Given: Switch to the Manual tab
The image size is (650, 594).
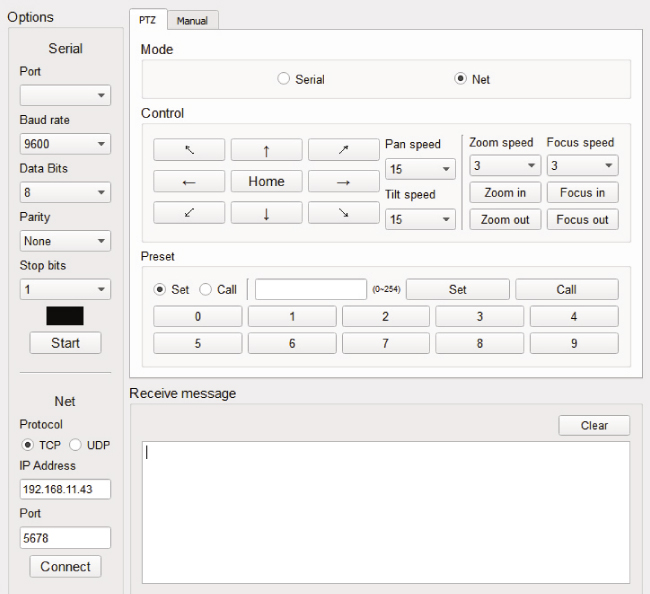Looking at the screenshot, I should pos(192,20).
